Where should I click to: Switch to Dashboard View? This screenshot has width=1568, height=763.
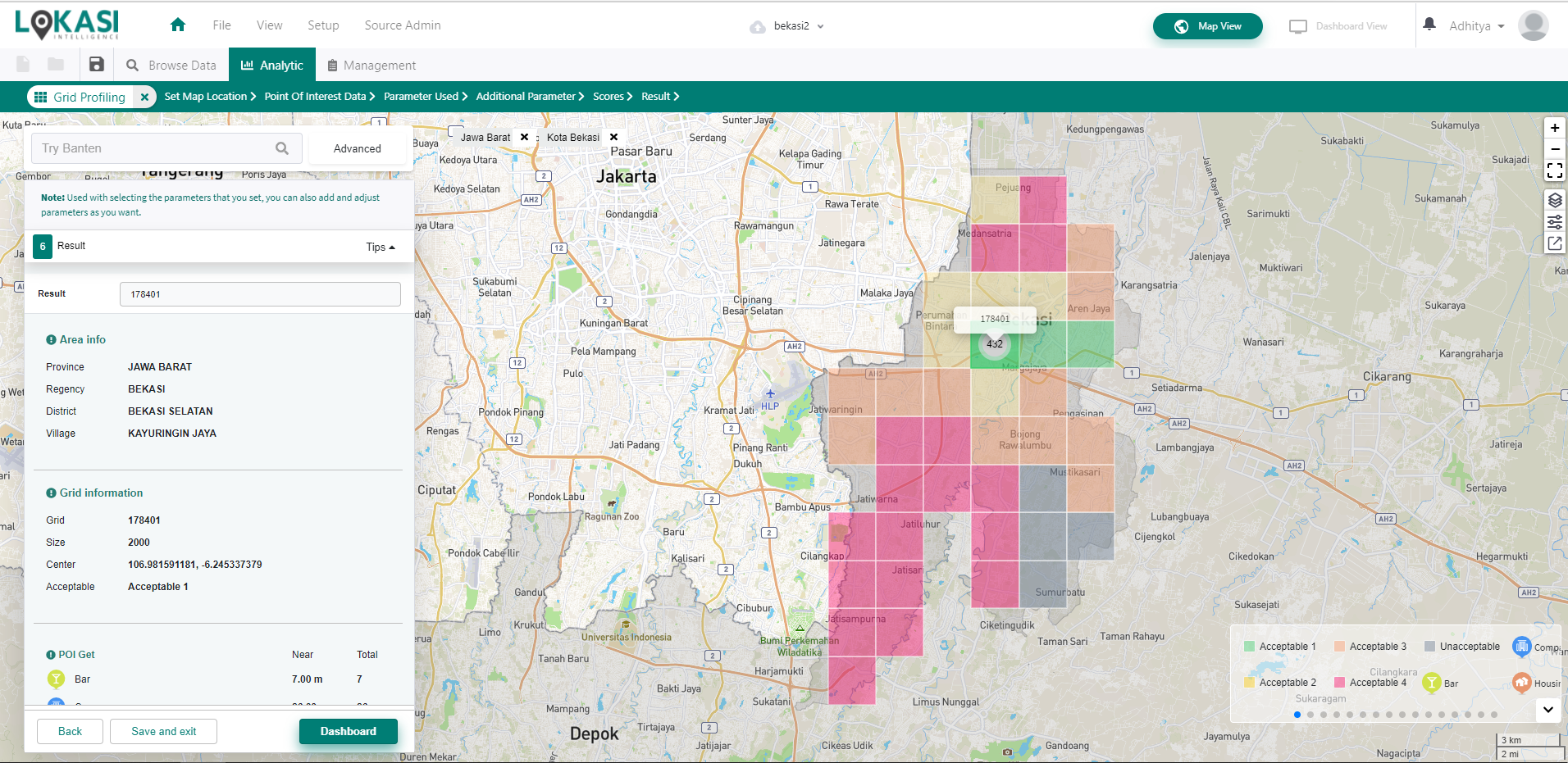coord(1338,26)
